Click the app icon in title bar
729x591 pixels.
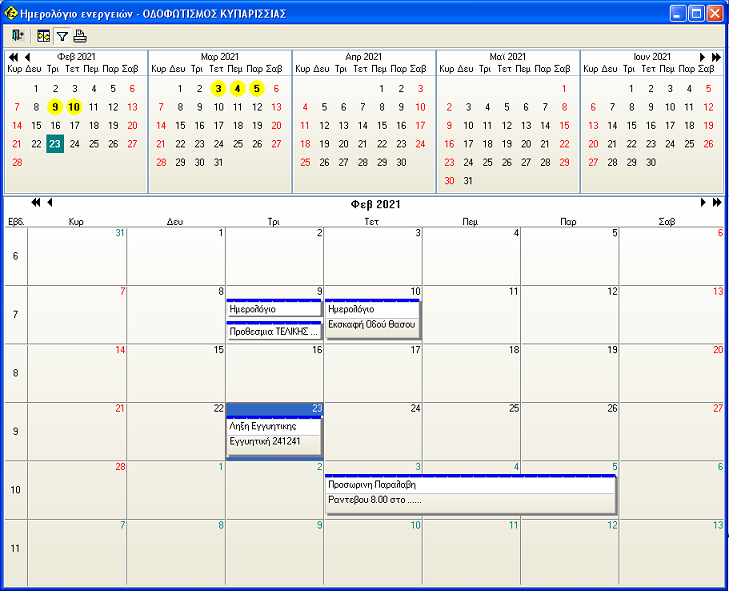coord(11,13)
